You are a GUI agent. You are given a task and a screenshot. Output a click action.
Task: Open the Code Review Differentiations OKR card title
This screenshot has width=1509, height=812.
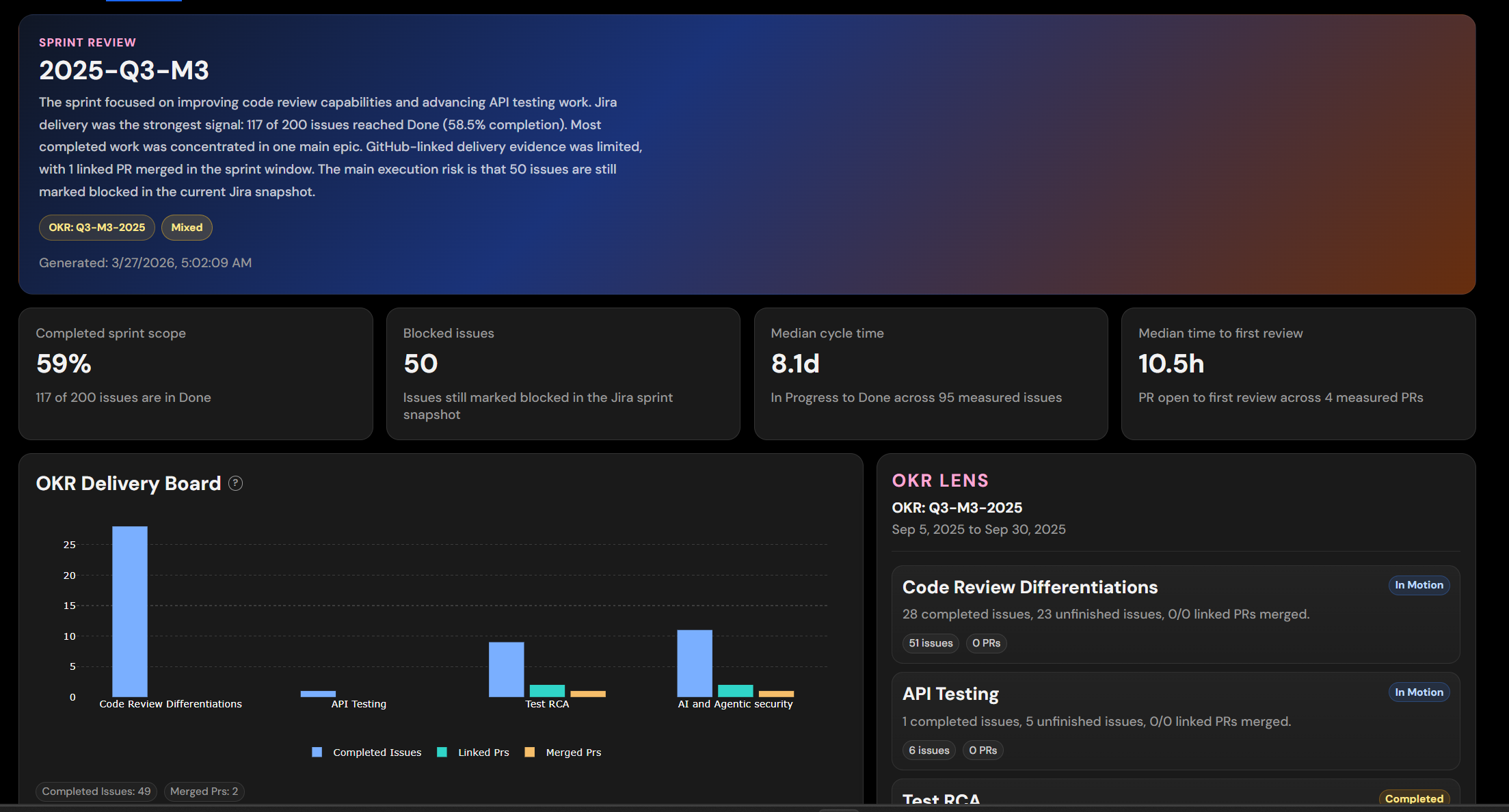tap(1030, 587)
